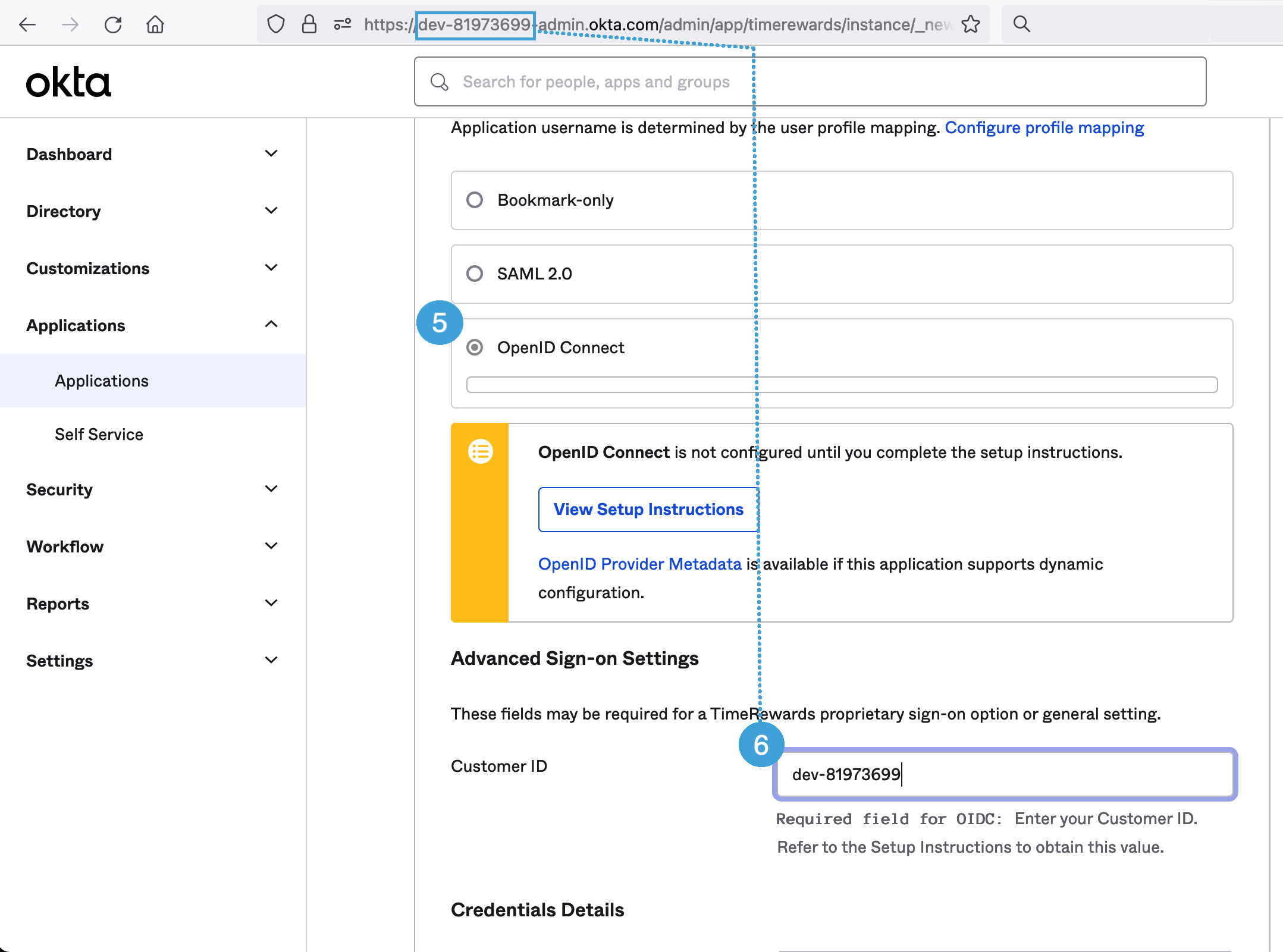Select the Bookmark-only radio option
Screen dimensions: 1283x952
(475, 200)
